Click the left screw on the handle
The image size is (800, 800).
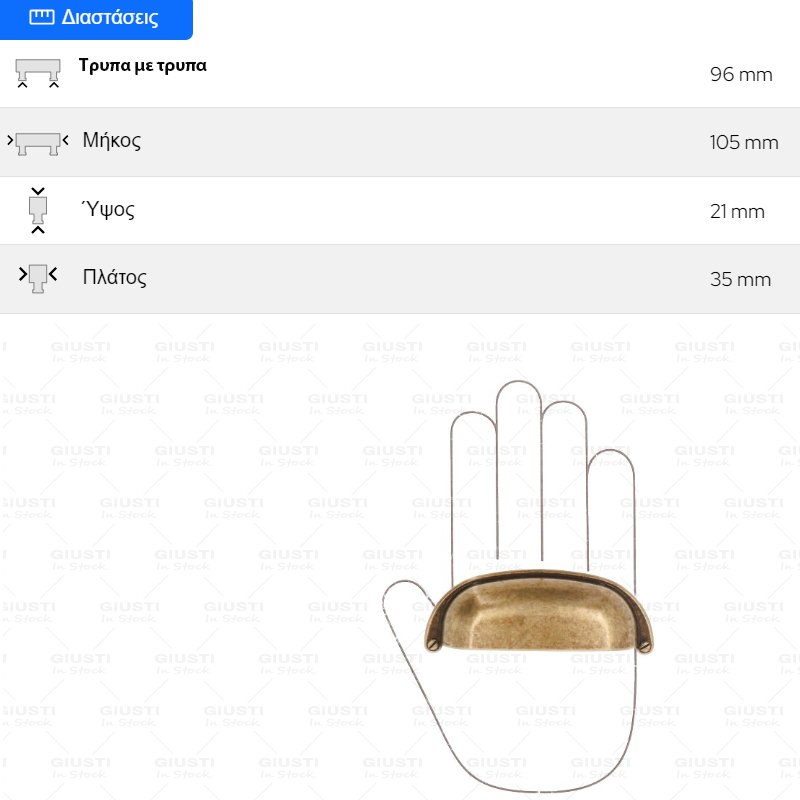(434, 644)
